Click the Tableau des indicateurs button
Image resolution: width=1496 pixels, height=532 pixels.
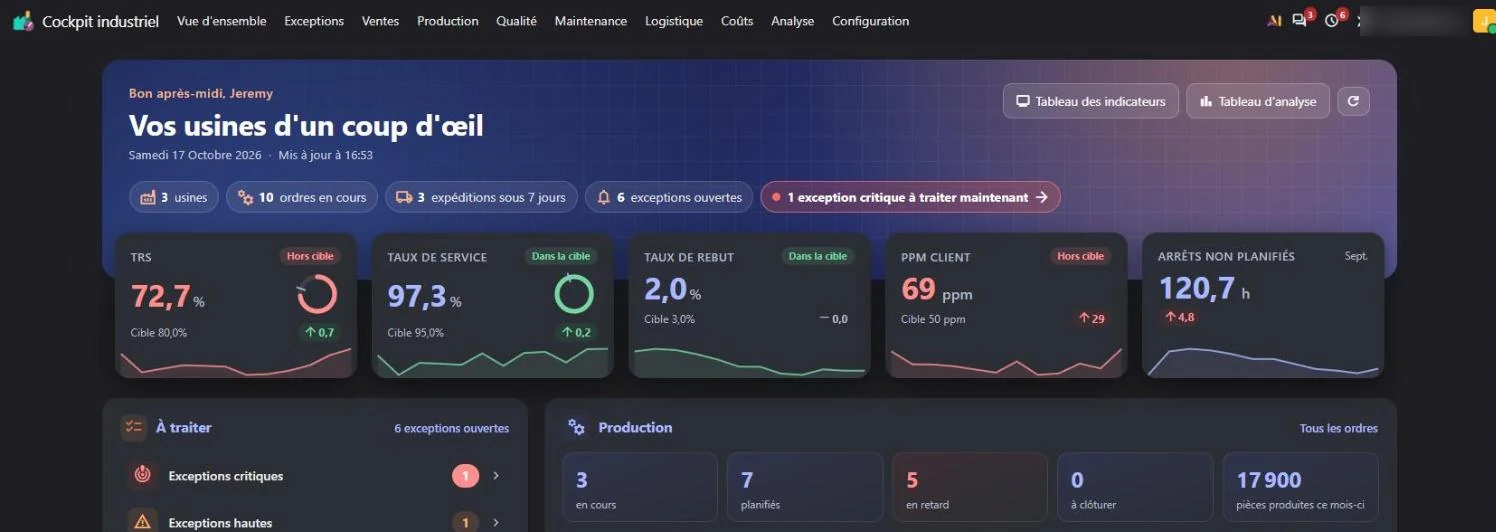(x=1091, y=101)
